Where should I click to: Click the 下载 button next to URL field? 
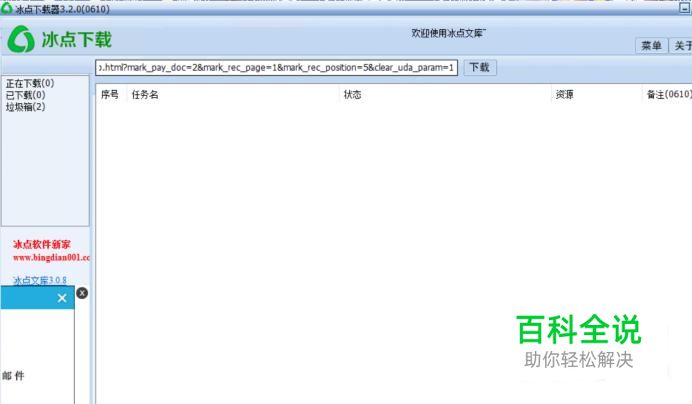(480, 68)
